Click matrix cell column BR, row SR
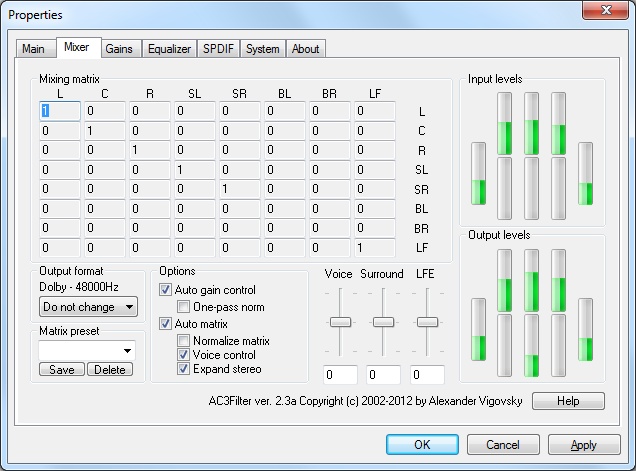This screenshot has height=471, width=636. click(330, 189)
